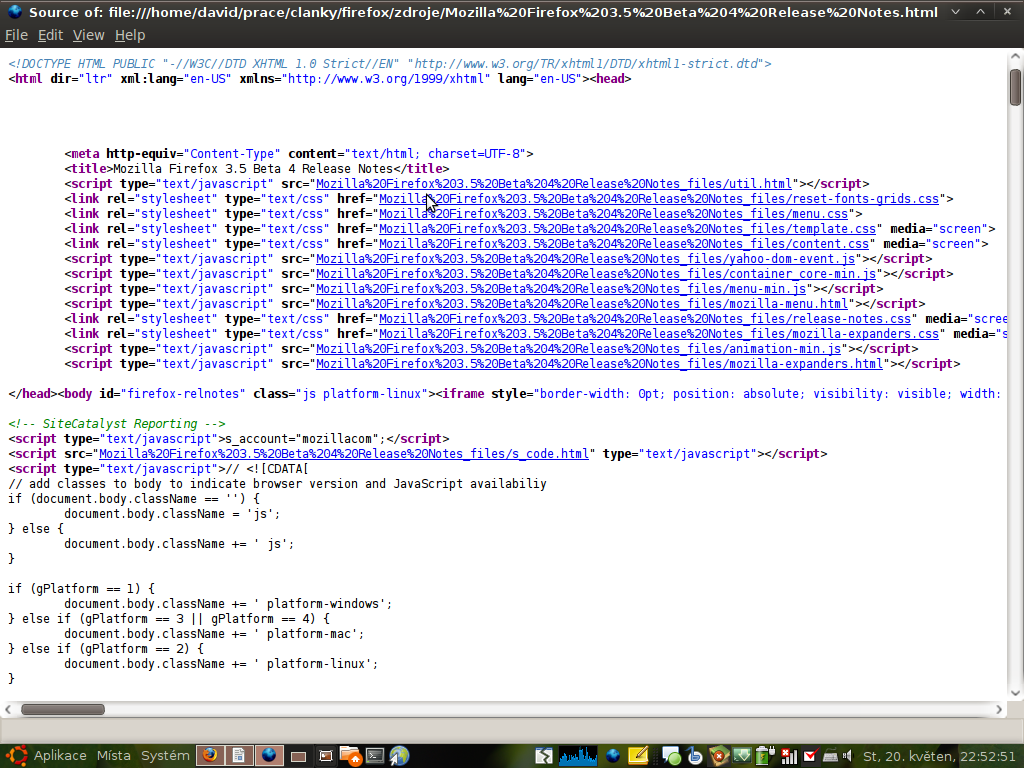
Task: Click the small globe tray icon
Action: pyautogui.click(x=613, y=756)
